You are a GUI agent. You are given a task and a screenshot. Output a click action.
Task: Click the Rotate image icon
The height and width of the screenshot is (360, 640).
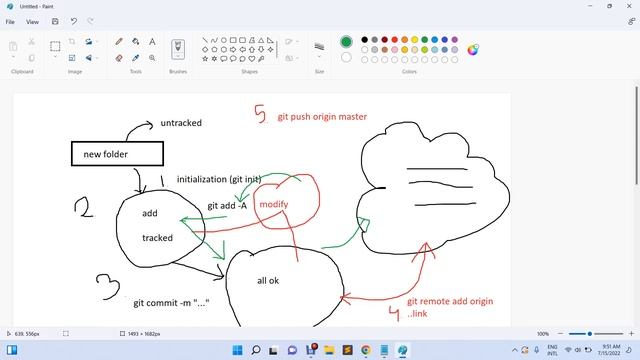pos(89,42)
